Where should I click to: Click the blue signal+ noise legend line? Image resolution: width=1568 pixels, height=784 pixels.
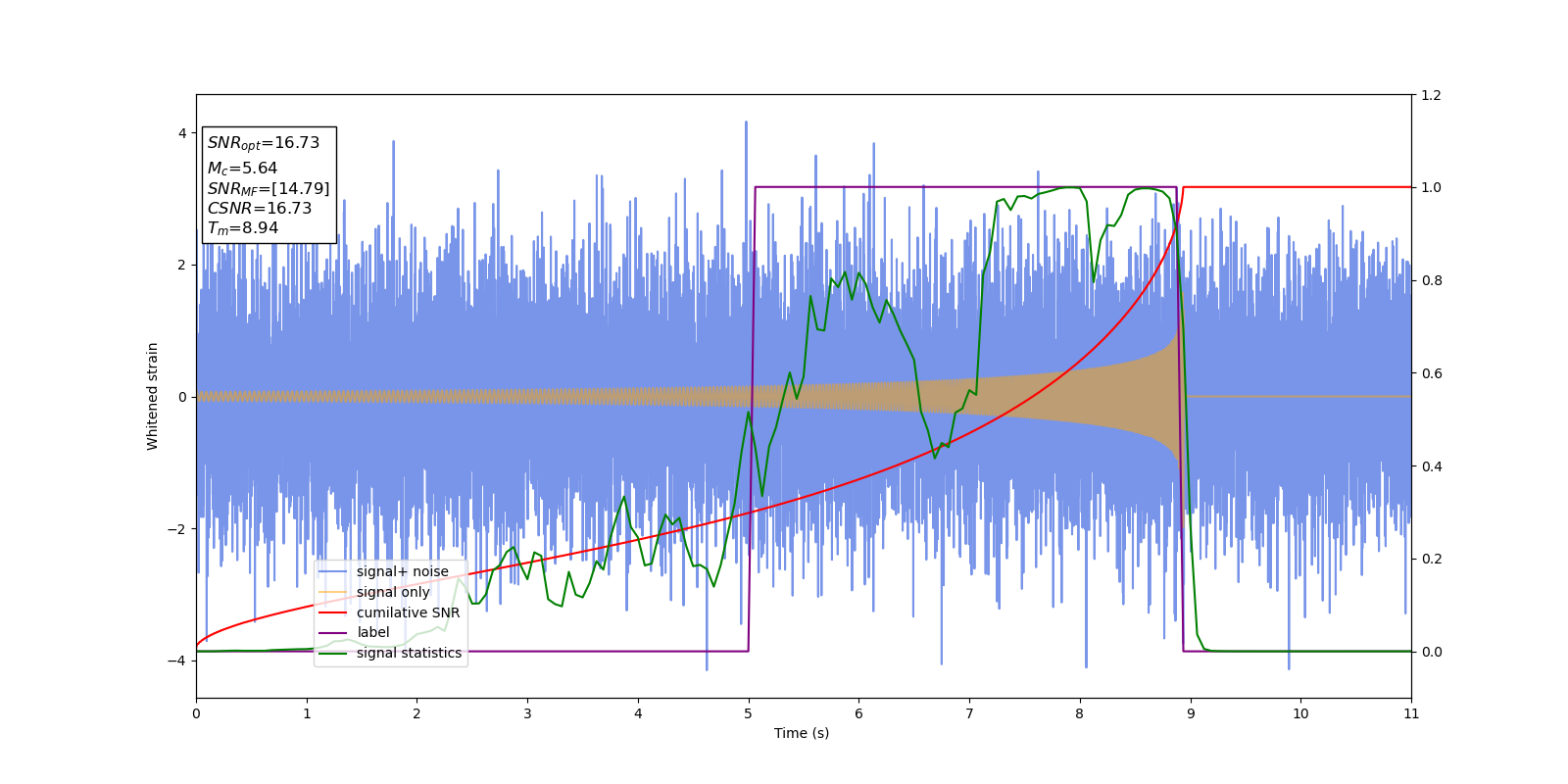[x=333, y=571]
